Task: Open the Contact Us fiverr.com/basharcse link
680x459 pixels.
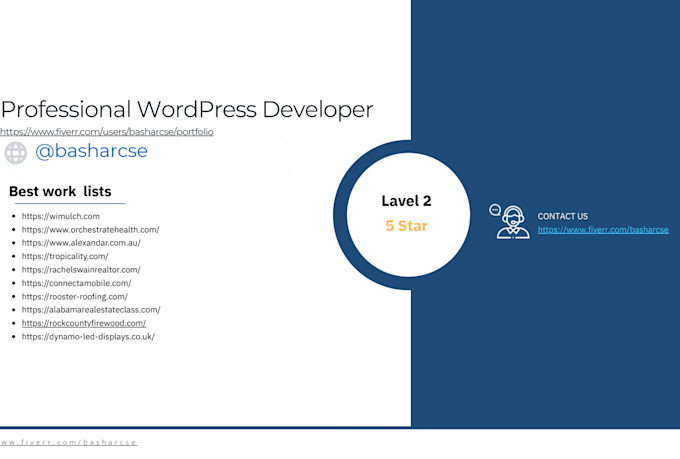Action: (x=603, y=230)
